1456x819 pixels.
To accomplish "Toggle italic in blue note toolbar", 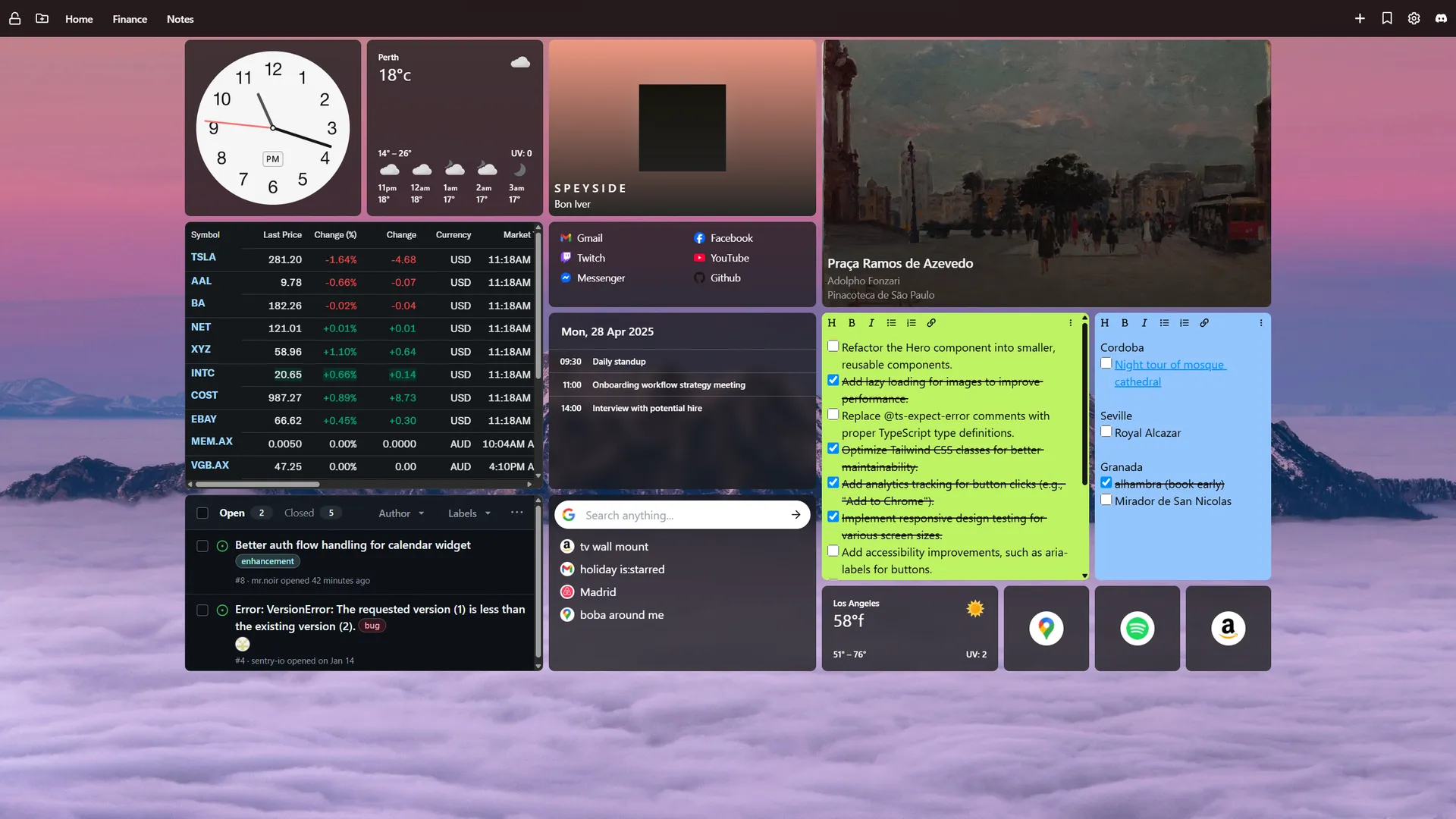I will (x=1144, y=323).
